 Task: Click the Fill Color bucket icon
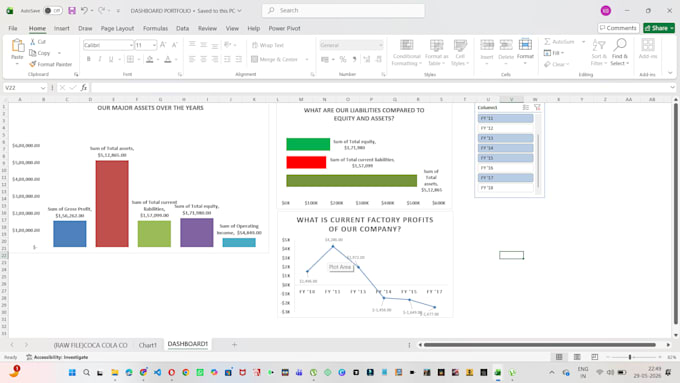150,59
